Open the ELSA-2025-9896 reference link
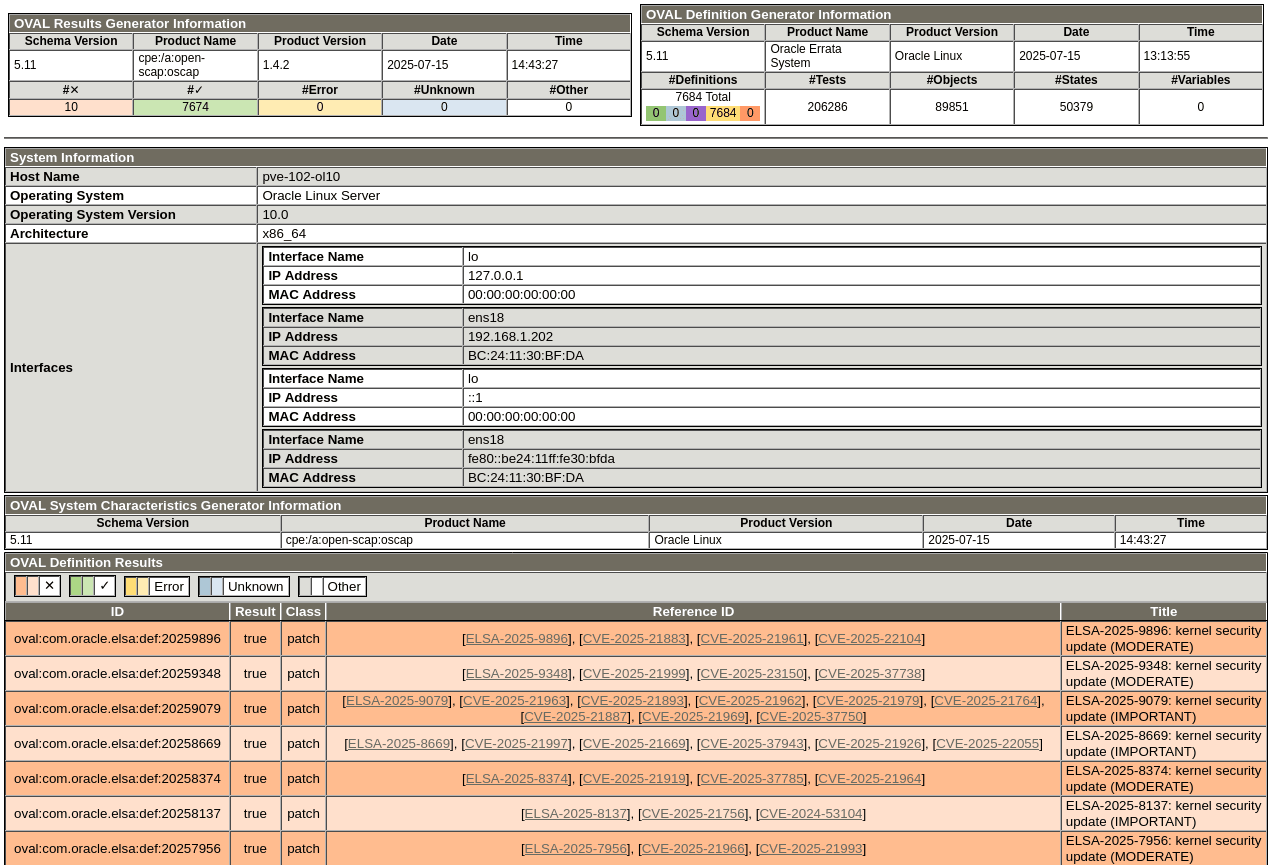This screenshot has height=865, width=1270. pyautogui.click(x=517, y=639)
